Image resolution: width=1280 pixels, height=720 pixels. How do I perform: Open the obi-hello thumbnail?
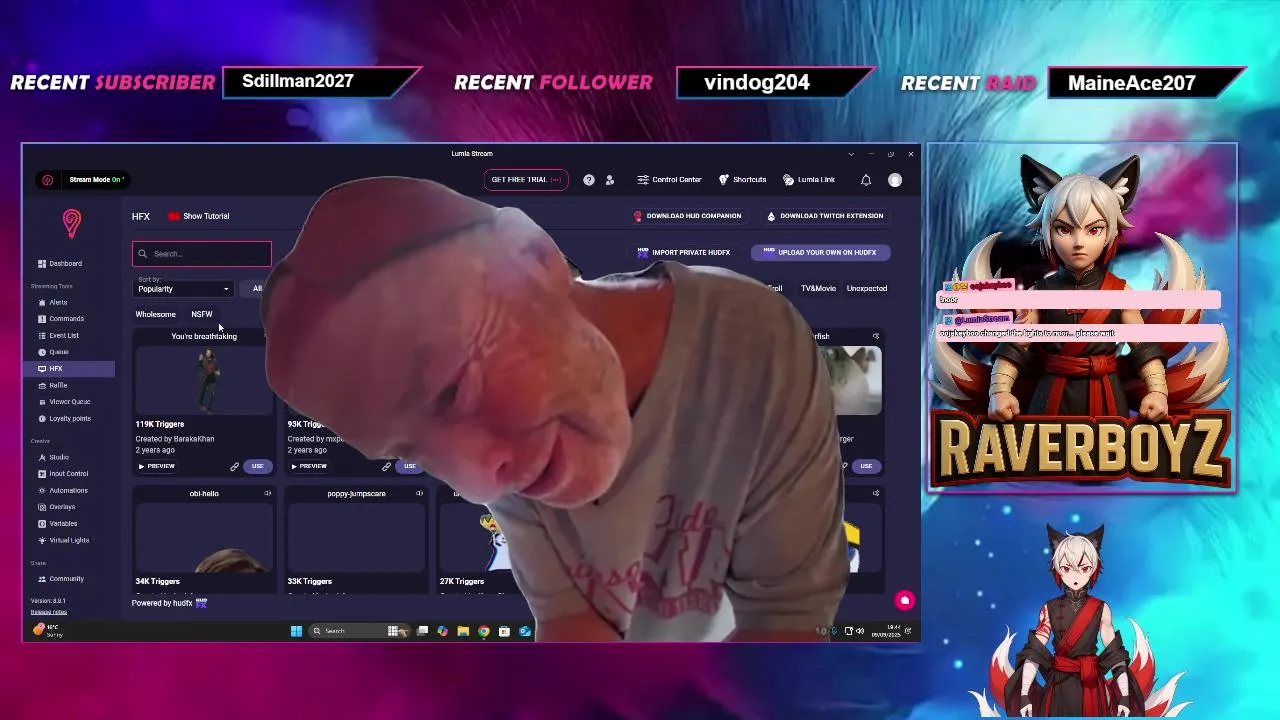(x=204, y=537)
